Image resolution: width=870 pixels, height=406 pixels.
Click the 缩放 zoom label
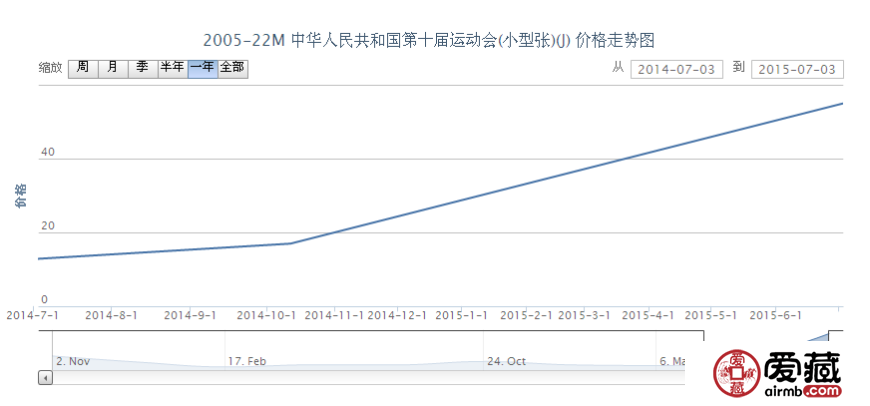[x=50, y=69]
